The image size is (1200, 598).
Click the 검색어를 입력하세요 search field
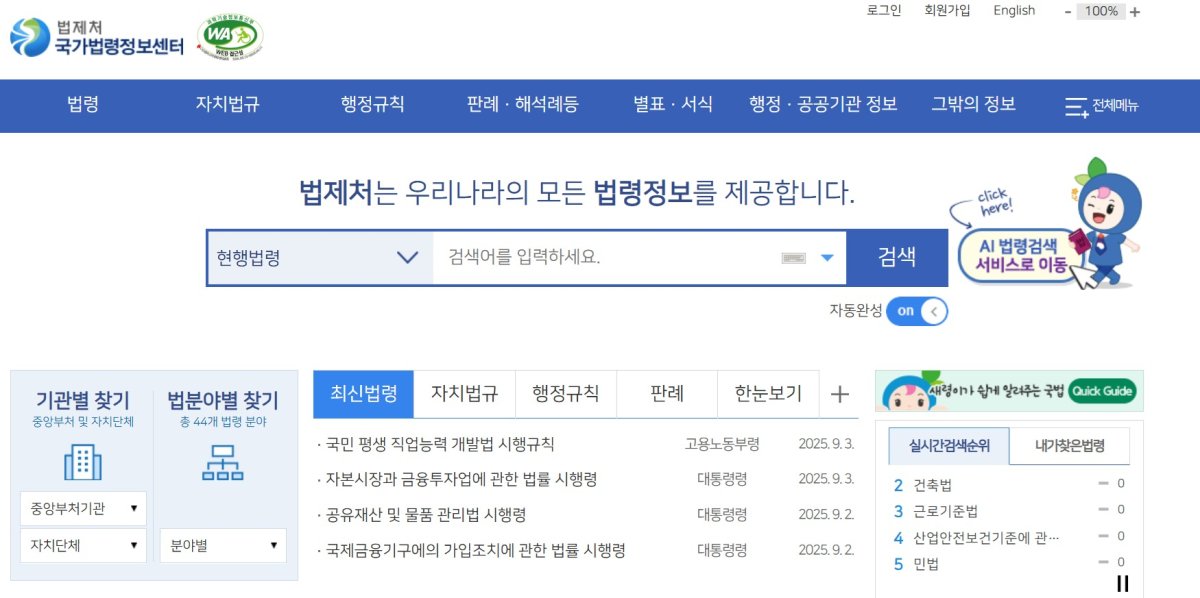point(610,258)
